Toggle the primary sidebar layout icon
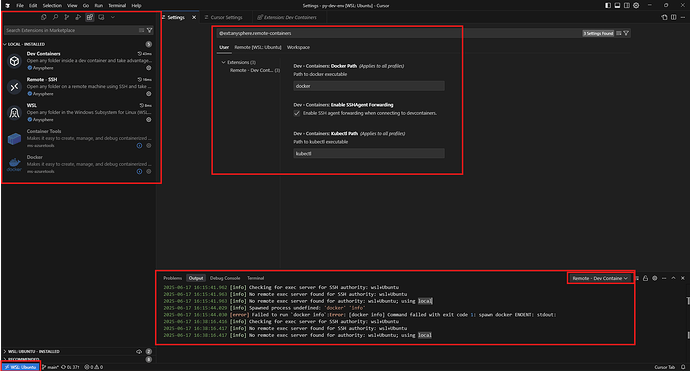The width and height of the screenshot is (690, 371). pos(608,5)
